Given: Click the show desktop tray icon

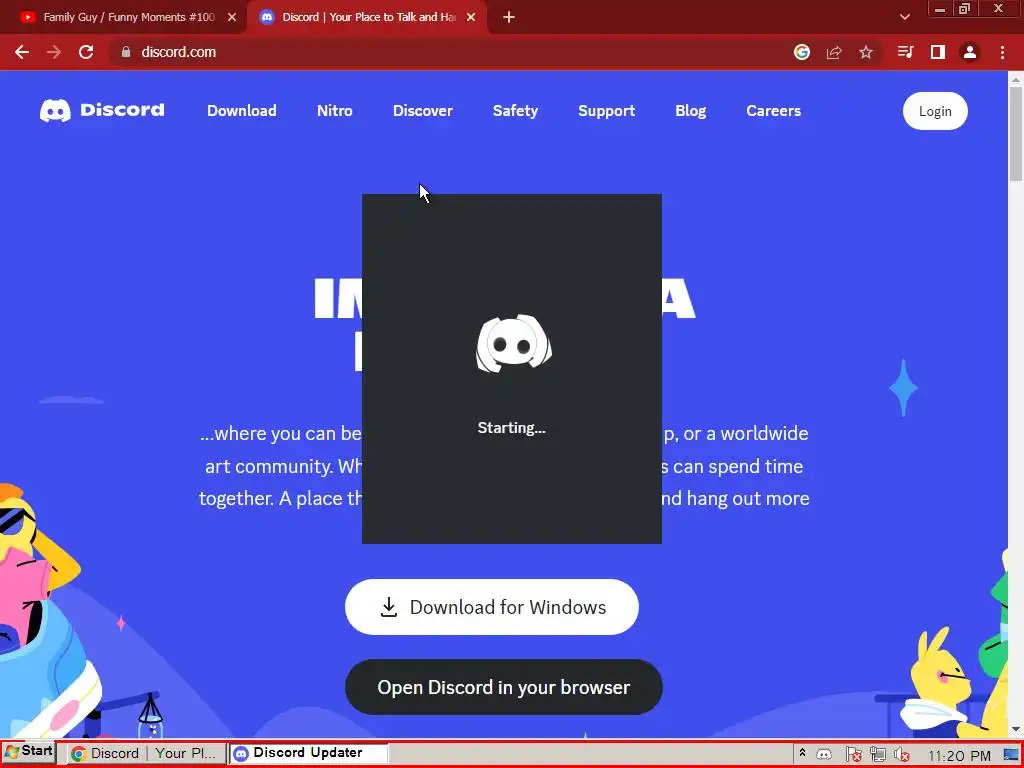Looking at the screenshot, I should pyautogui.click(x=1011, y=755).
